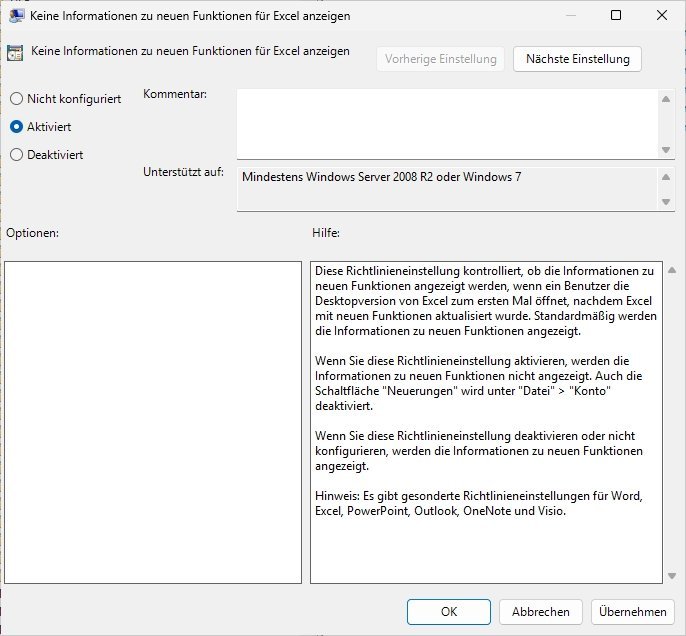686x636 pixels.
Task: Apply changes with Übernehmen
Action: [x=632, y=612]
